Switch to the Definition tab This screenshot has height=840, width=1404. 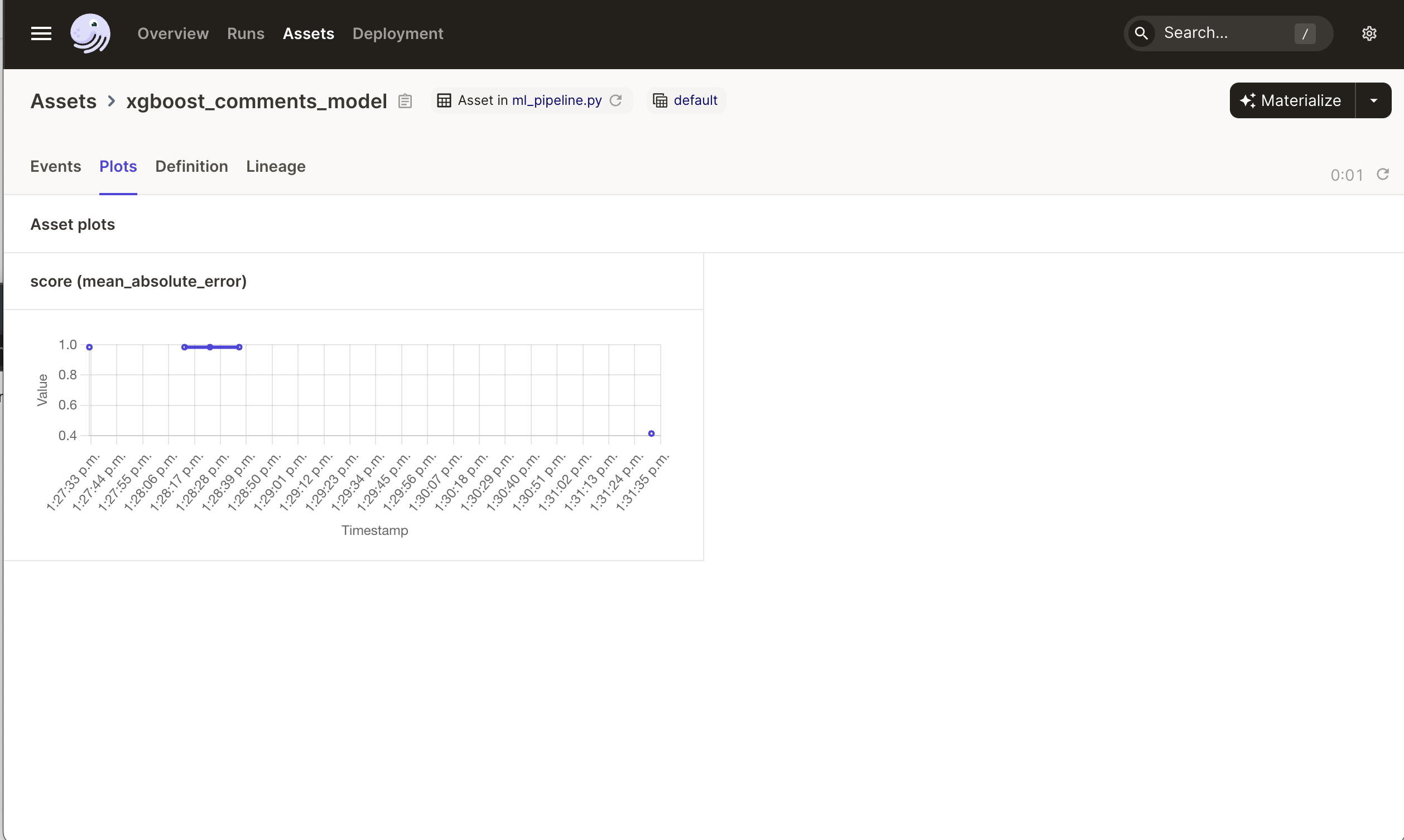click(192, 166)
